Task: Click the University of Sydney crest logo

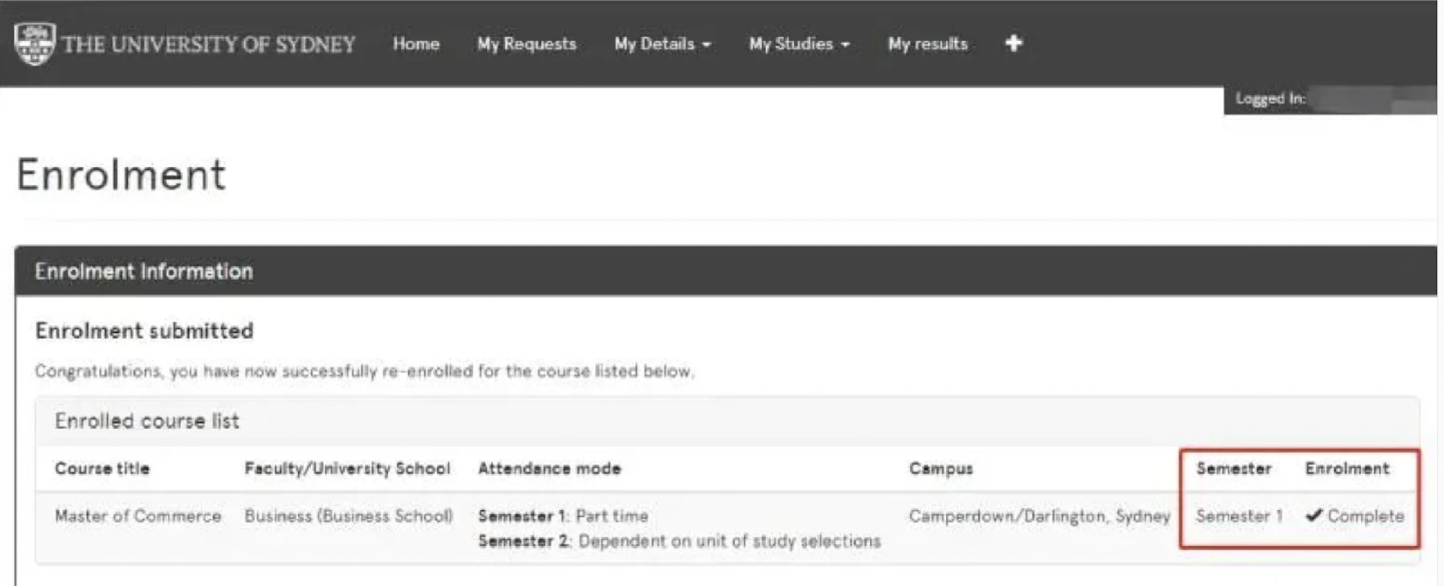Action: [x=34, y=44]
